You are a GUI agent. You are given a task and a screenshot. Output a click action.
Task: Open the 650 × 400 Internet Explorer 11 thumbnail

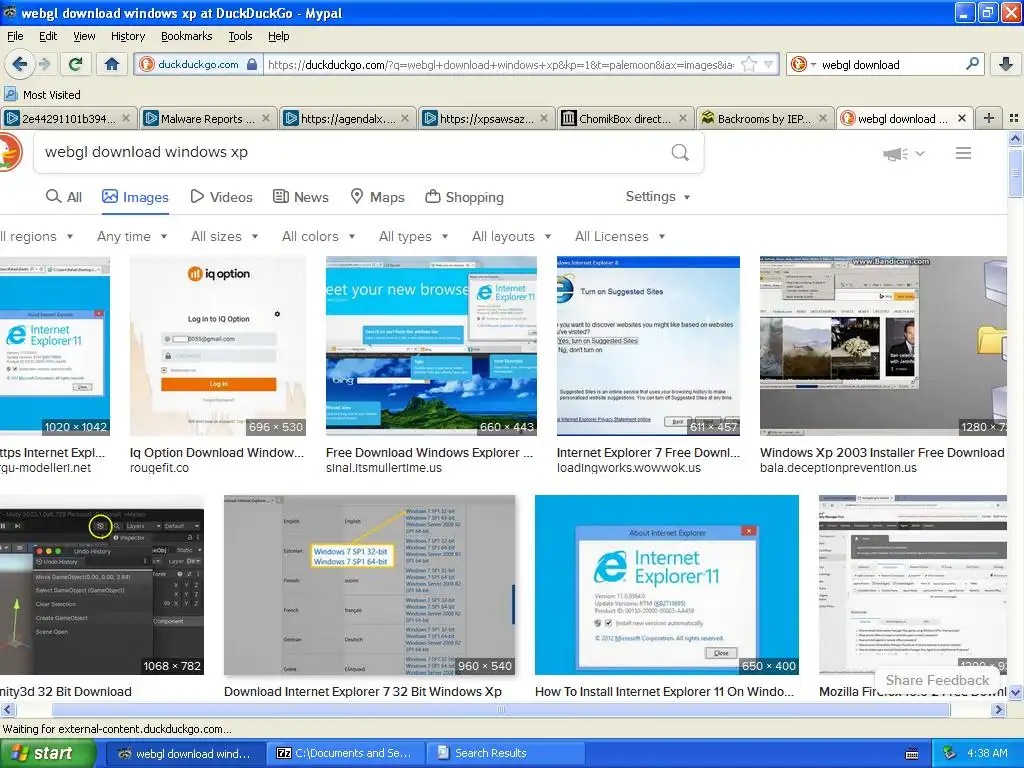click(666, 584)
